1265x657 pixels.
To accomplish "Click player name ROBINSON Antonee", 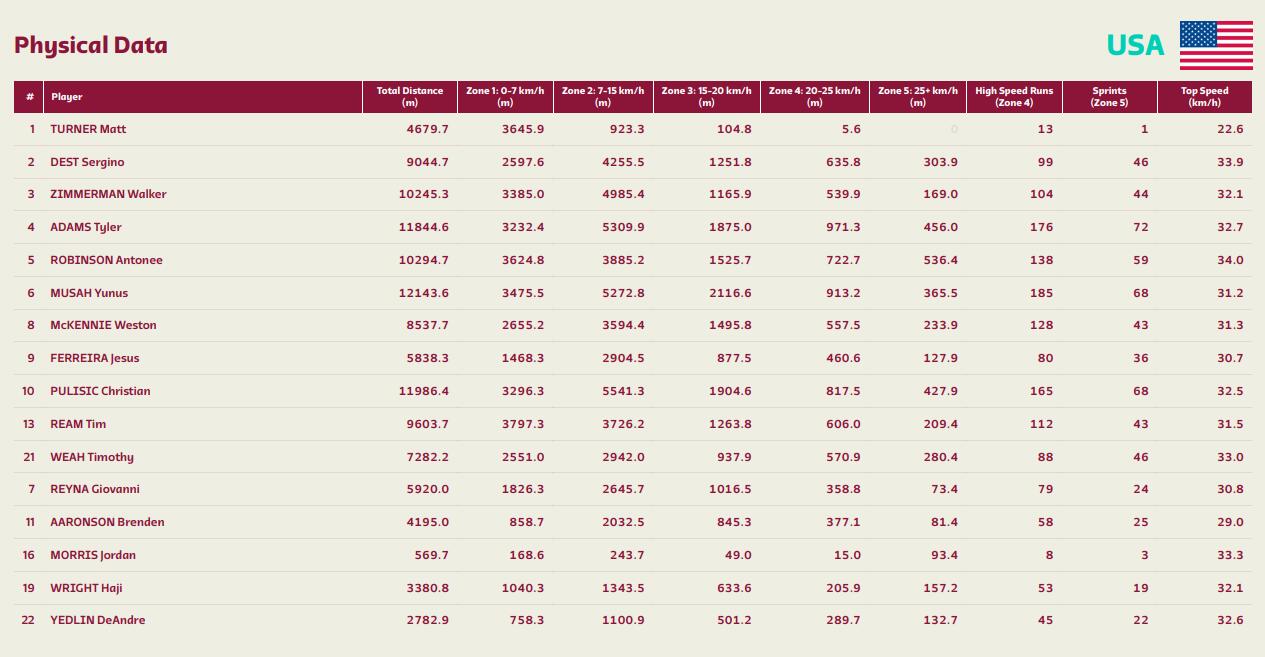I will pyautogui.click(x=106, y=260).
